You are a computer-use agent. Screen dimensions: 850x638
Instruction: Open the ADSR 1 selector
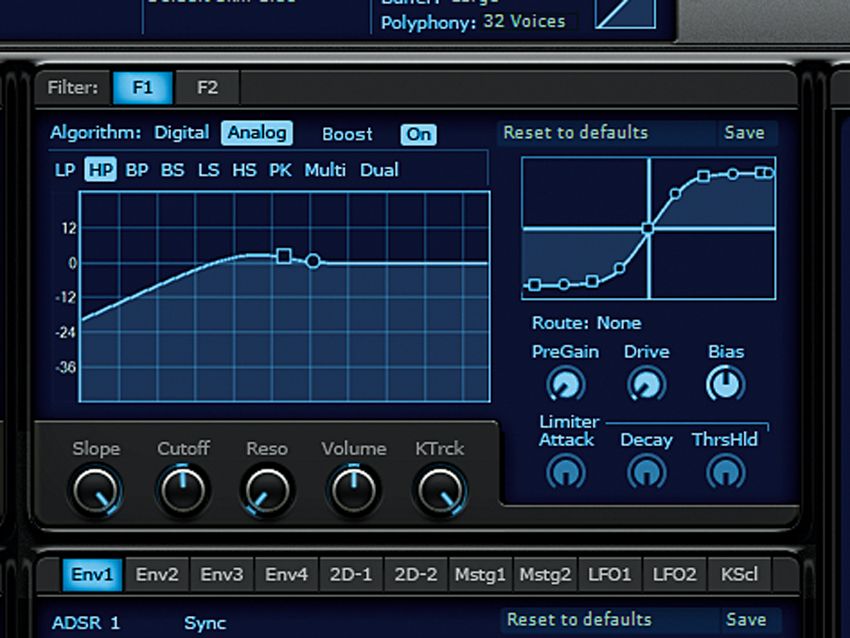click(x=86, y=622)
